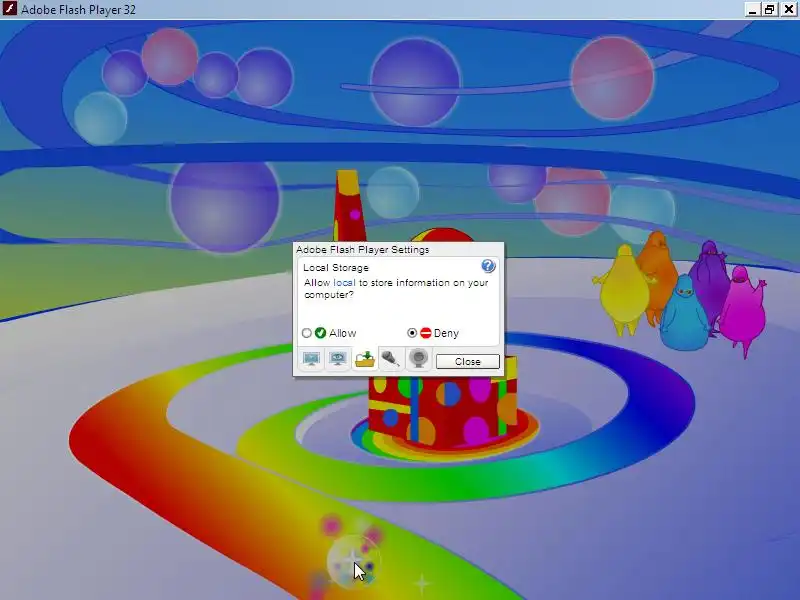The height and width of the screenshot is (600, 800).
Task: Click the green checkmark Allow icon
Action: point(320,333)
